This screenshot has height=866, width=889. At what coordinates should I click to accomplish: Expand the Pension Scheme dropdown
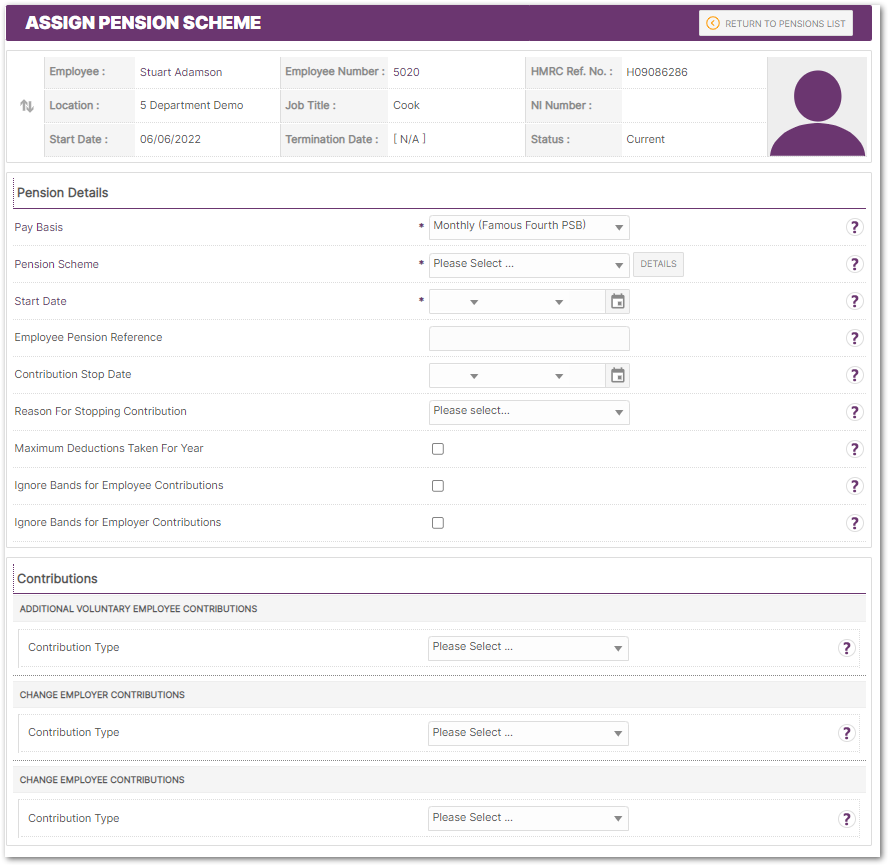[x=529, y=265]
